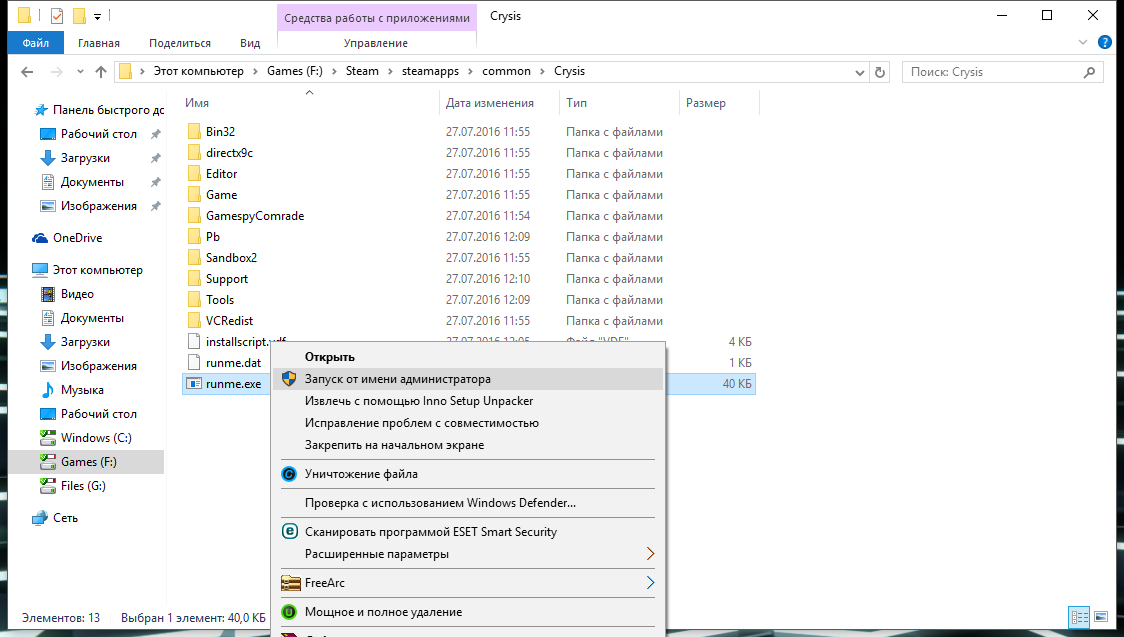The width and height of the screenshot is (1124, 637).
Task: Choose Исправление проблем с совместимостью
Action: click(x=467, y=423)
